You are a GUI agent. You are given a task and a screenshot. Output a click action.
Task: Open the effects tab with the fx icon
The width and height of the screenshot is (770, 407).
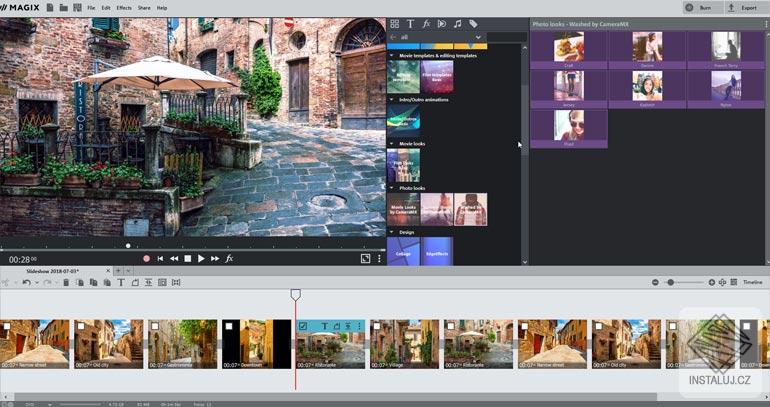(426, 24)
